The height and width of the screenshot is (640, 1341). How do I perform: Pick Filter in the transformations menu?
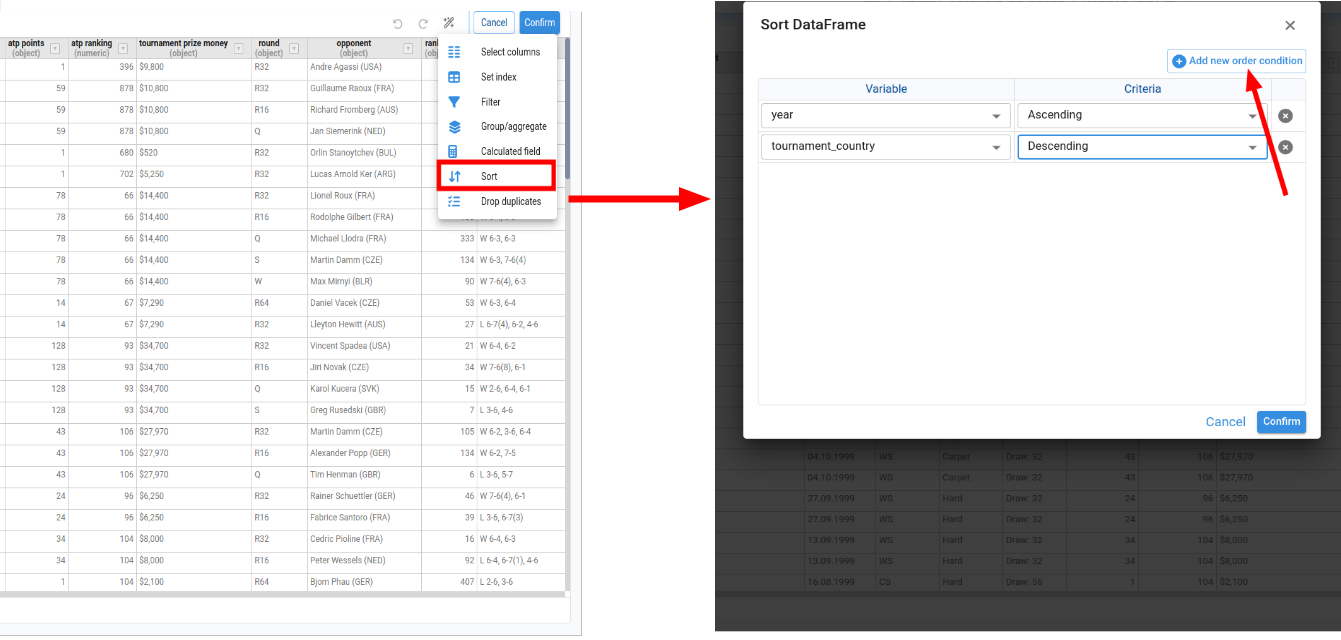coord(490,102)
